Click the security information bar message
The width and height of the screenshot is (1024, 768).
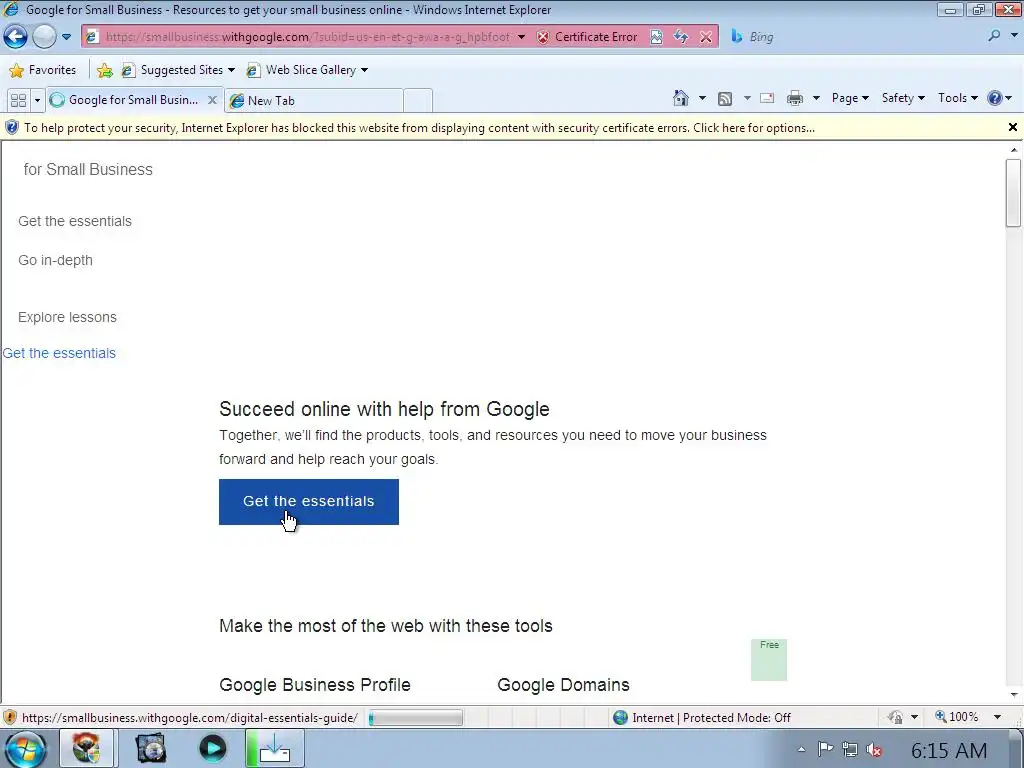[x=419, y=128]
